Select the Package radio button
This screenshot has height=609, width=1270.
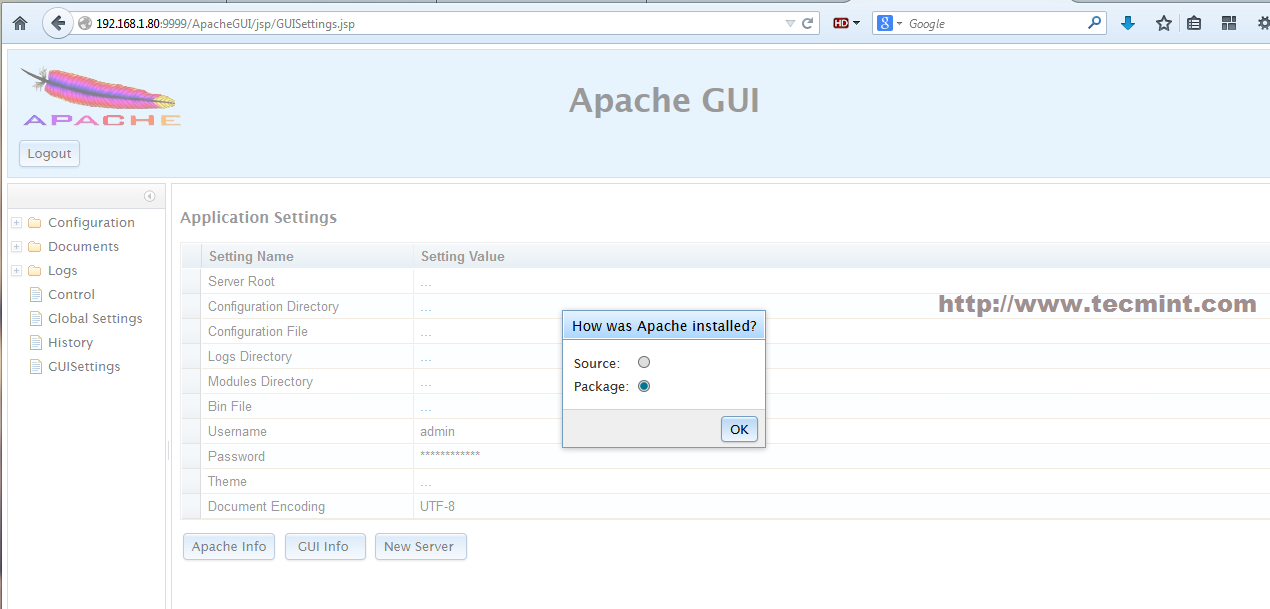pos(644,386)
